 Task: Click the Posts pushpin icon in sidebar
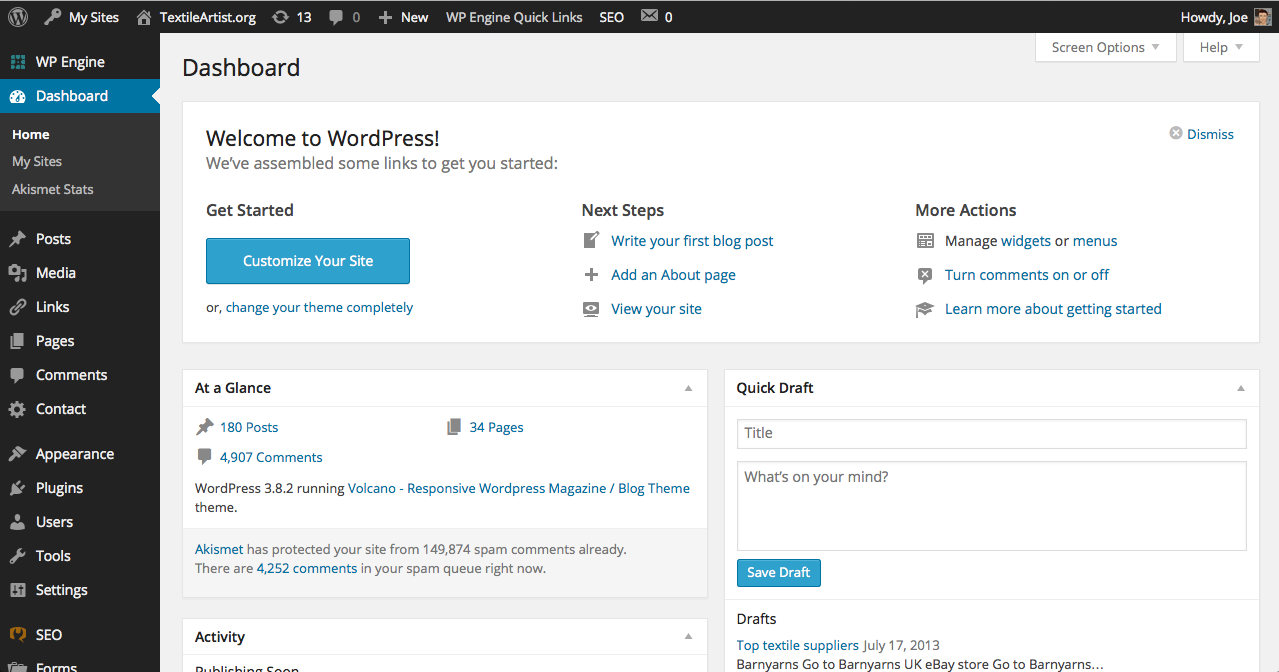click(18, 239)
